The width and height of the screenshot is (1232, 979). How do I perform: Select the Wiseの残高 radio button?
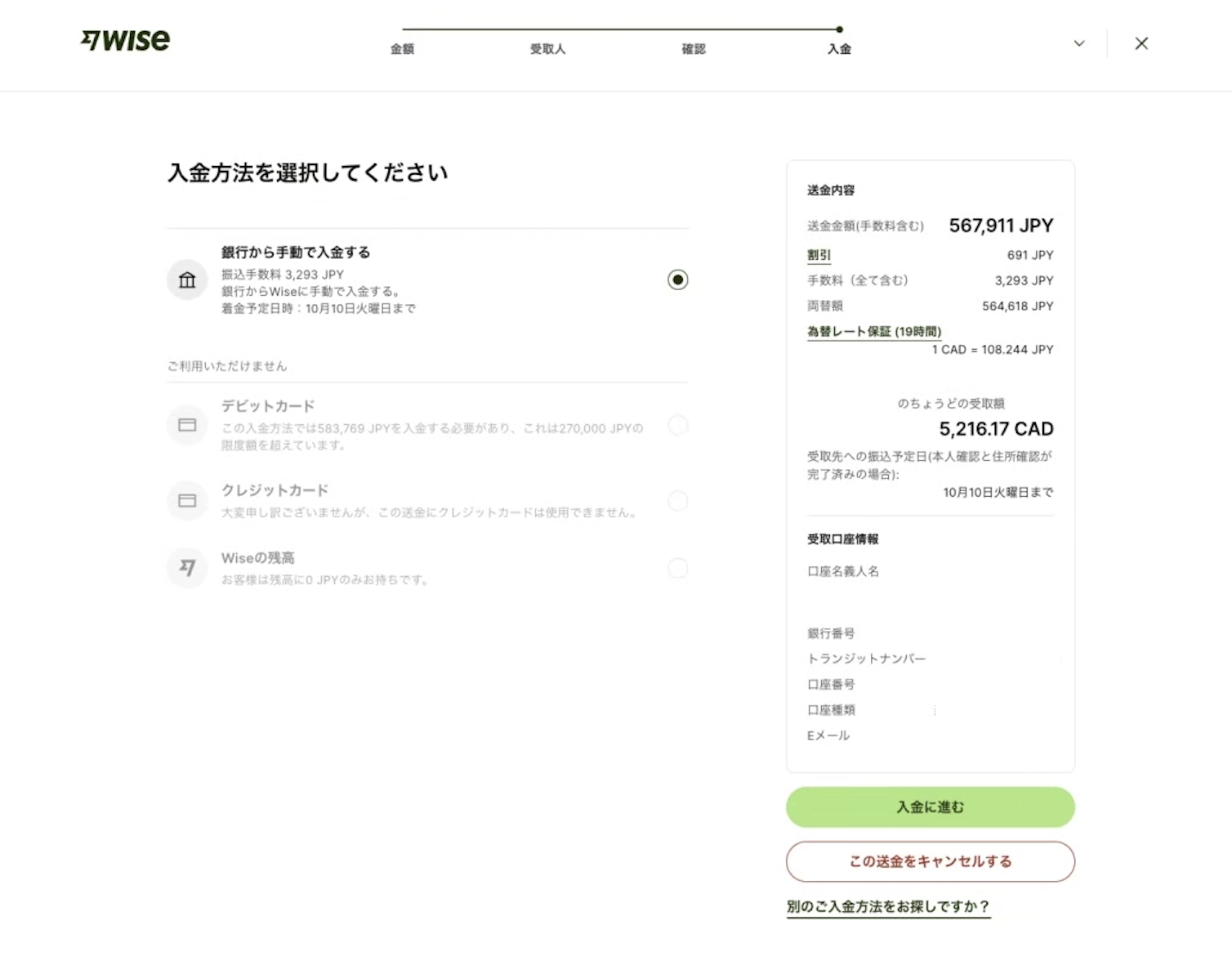point(677,567)
